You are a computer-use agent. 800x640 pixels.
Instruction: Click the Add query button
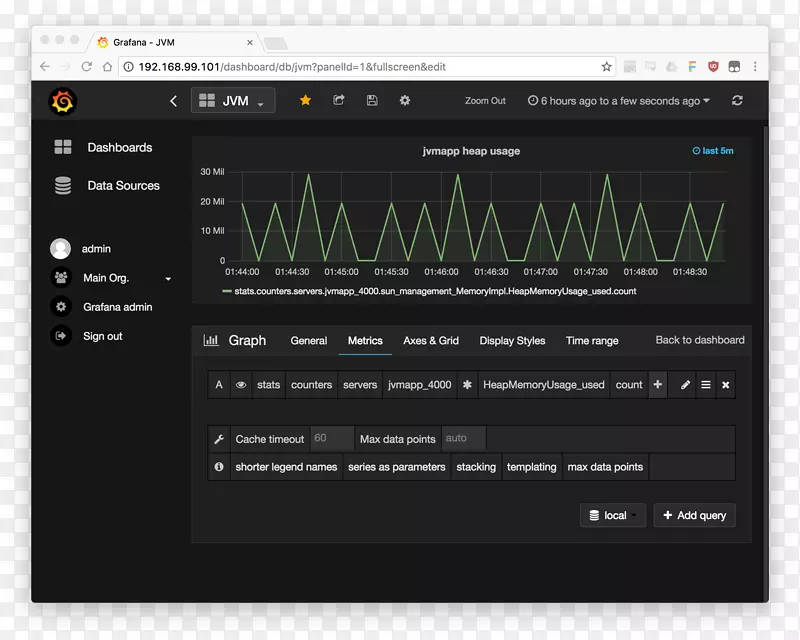694,516
